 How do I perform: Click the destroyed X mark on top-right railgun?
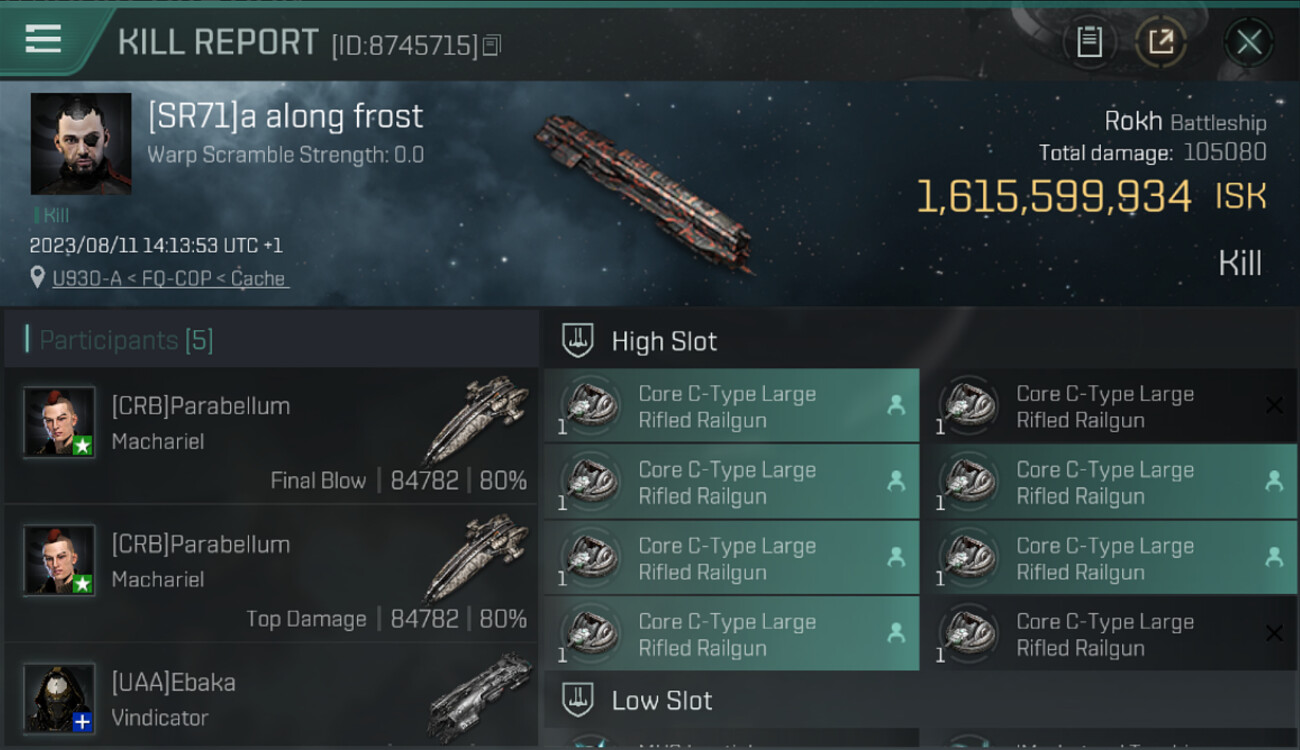(x=1274, y=405)
